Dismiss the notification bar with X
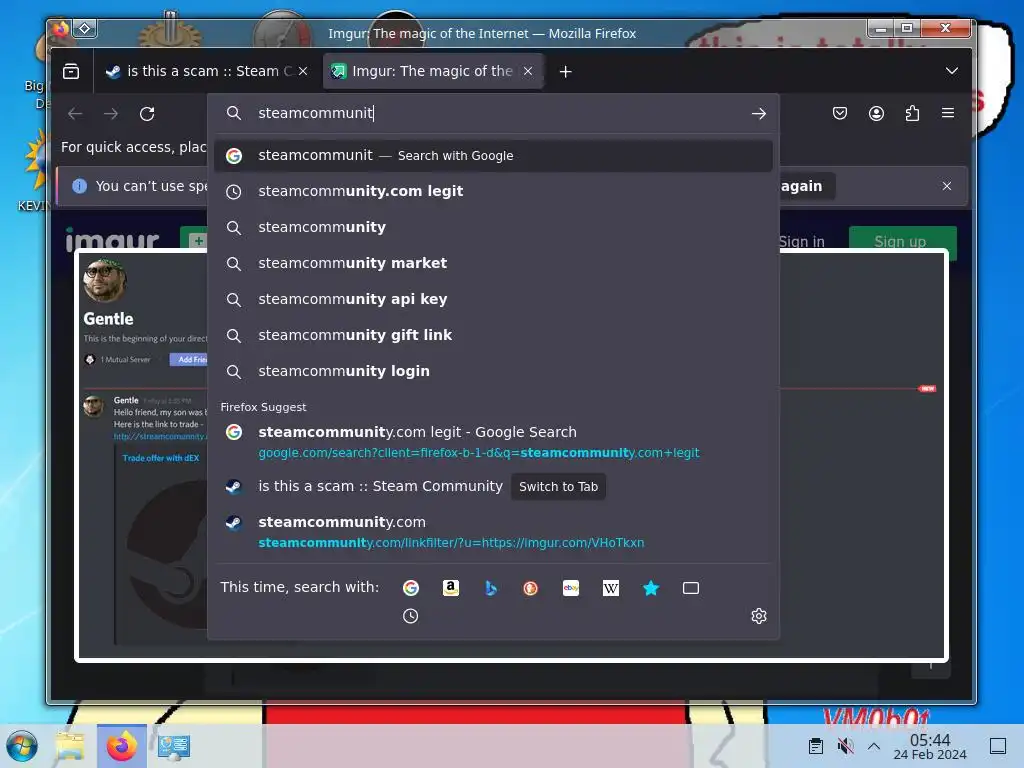 (x=947, y=186)
